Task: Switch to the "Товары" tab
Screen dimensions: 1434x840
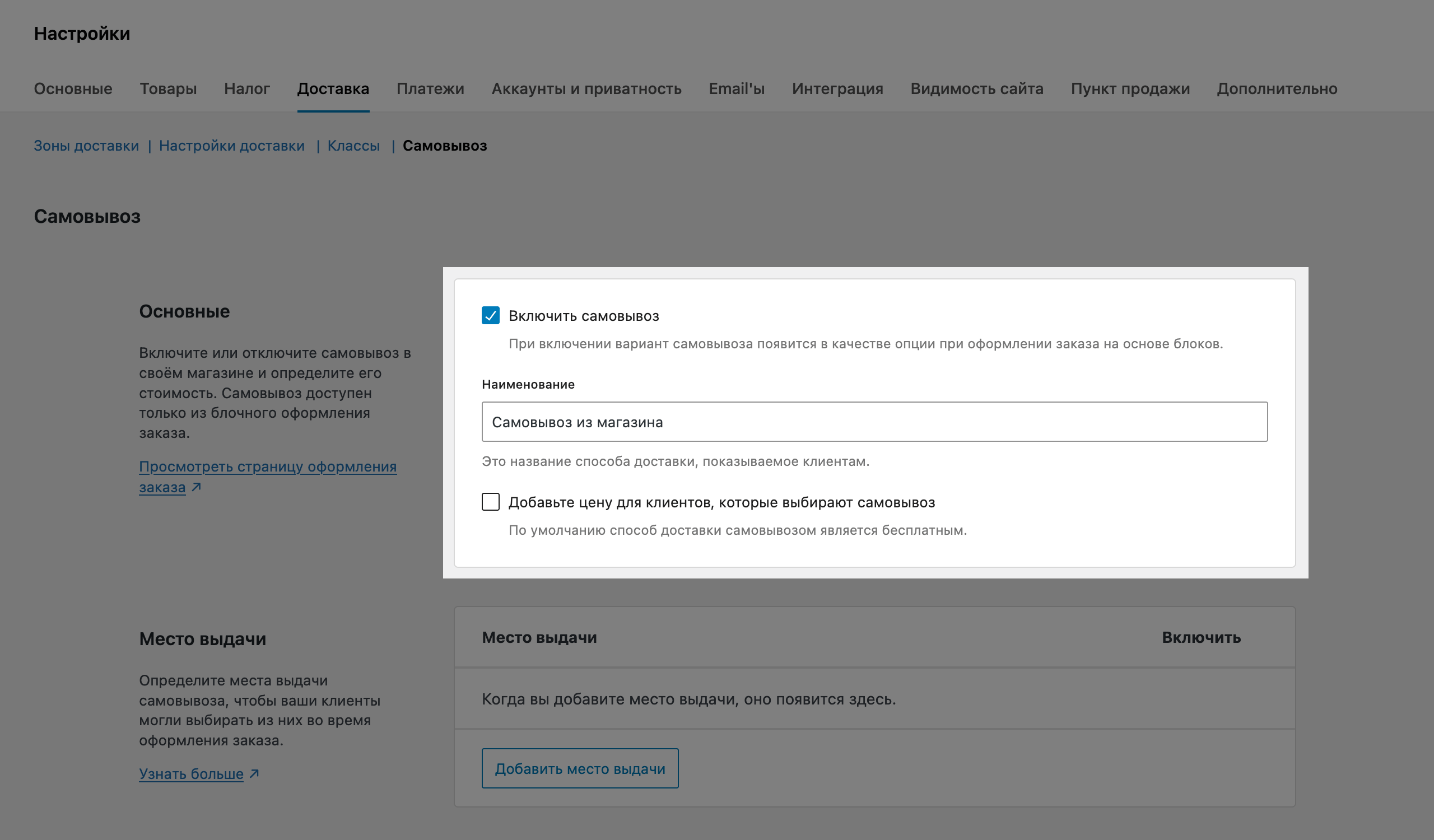Action: click(x=168, y=88)
